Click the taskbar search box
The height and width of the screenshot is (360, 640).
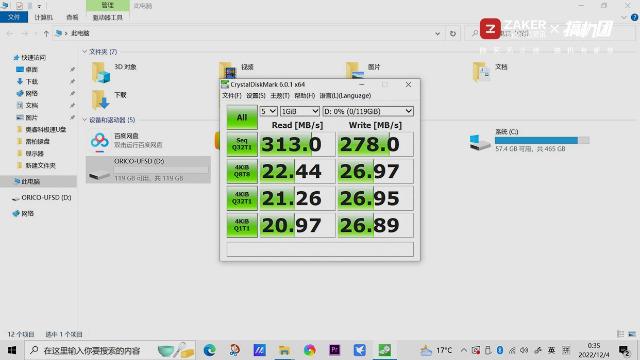(x=109, y=350)
